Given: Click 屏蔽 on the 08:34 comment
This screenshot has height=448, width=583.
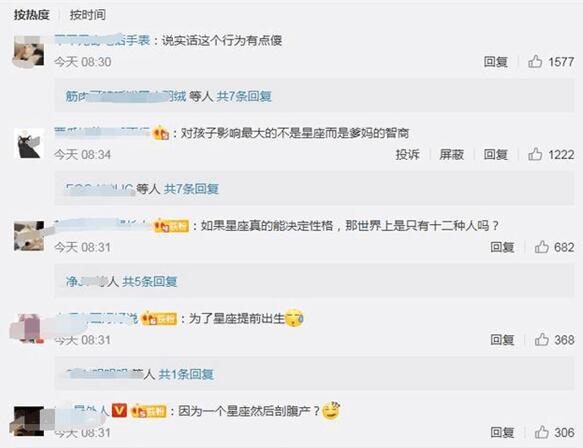Looking at the screenshot, I should click(x=451, y=154).
